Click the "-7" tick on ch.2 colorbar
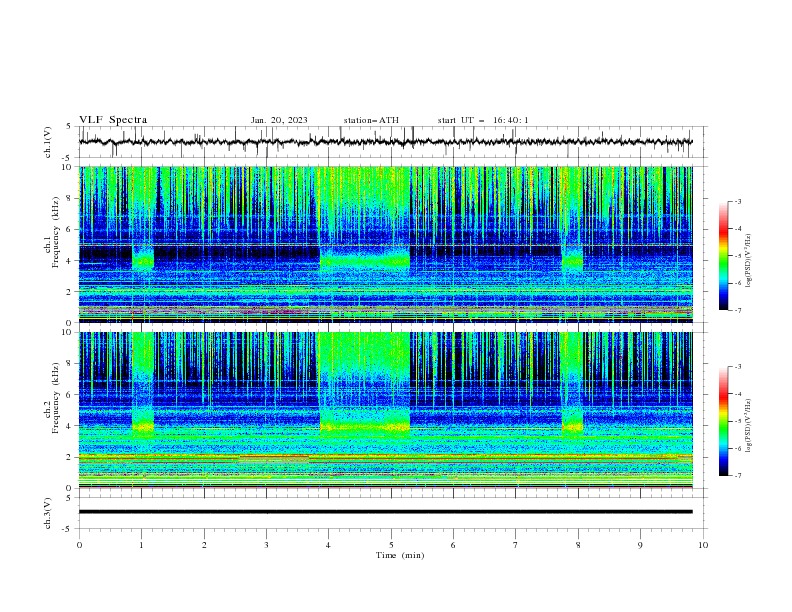The height and width of the screenshot is (612, 792). (737, 476)
